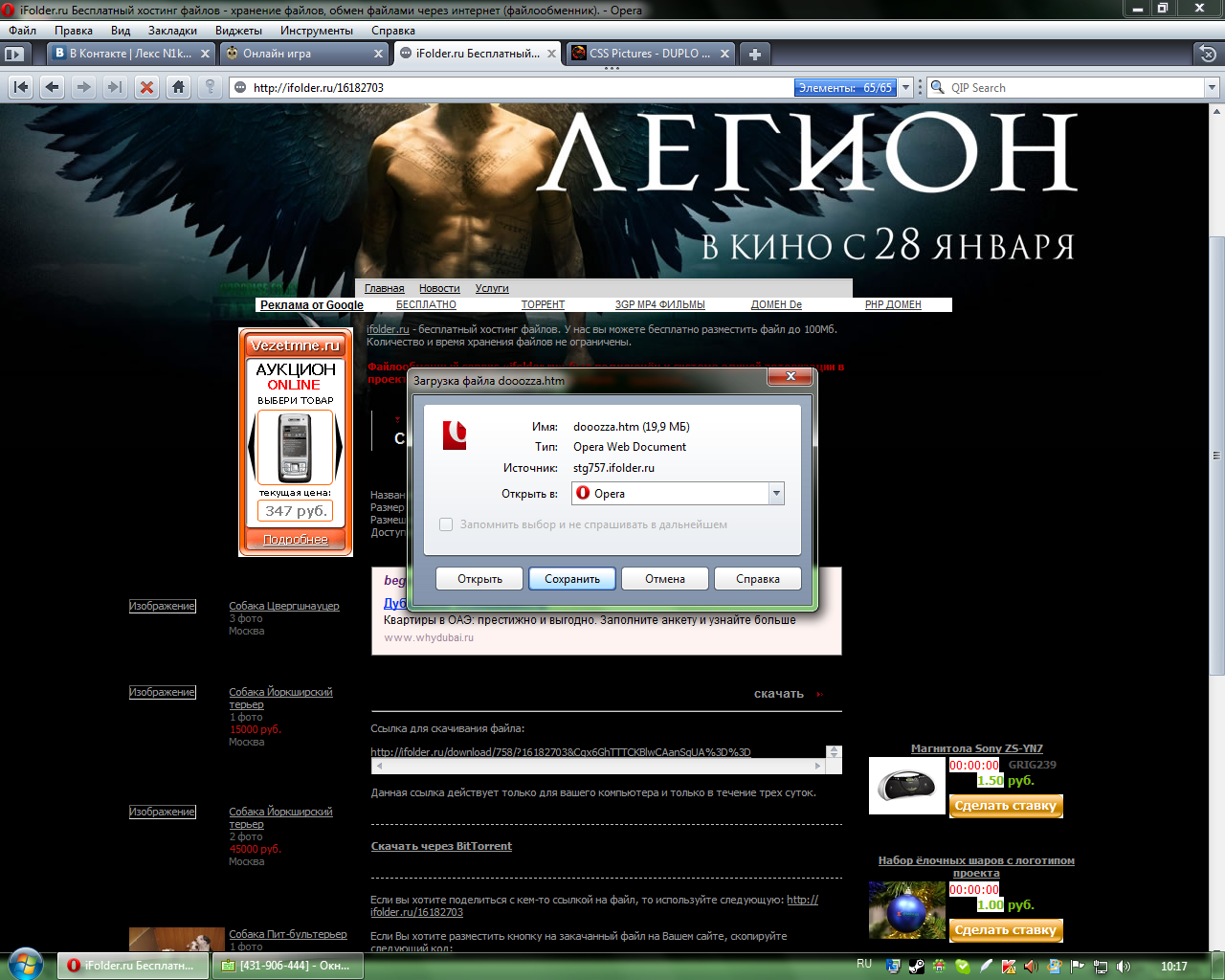Open the Правка menu
This screenshot has width=1225, height=980.
pyautogui.click(x=74, y=31)
